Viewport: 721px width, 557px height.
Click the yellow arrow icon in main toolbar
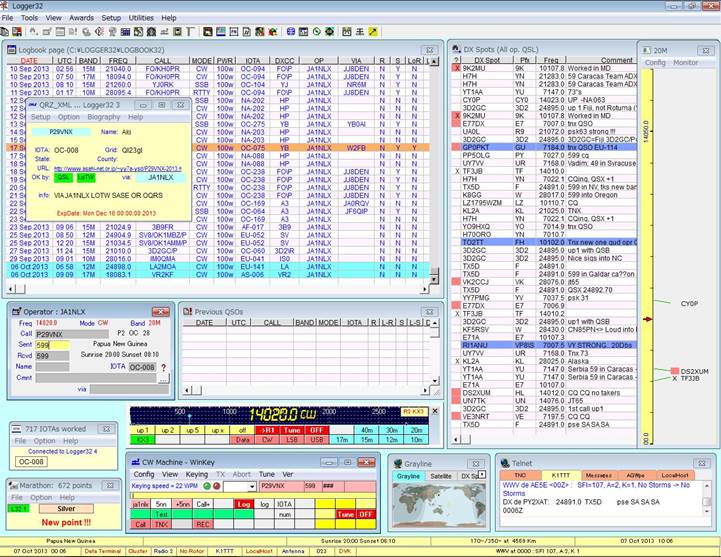(373, 32)
